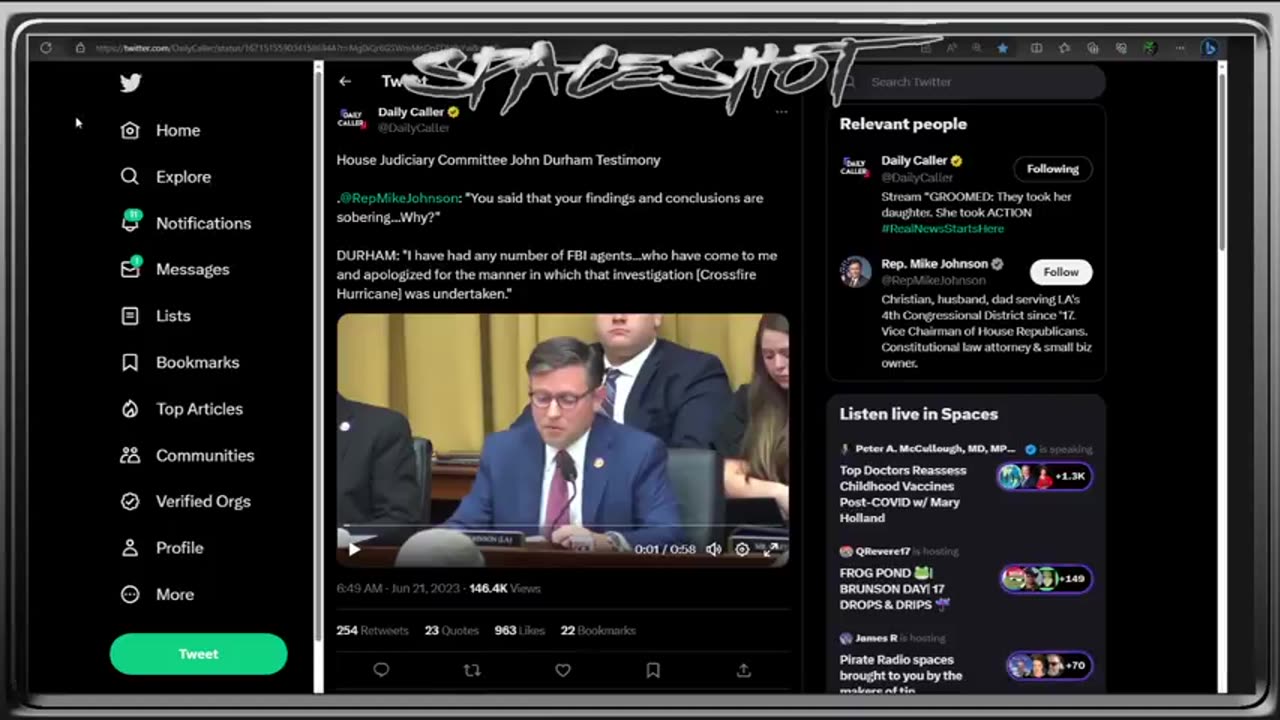
Task: Click the green Tweet button
Action: click(x=198, y=653)
